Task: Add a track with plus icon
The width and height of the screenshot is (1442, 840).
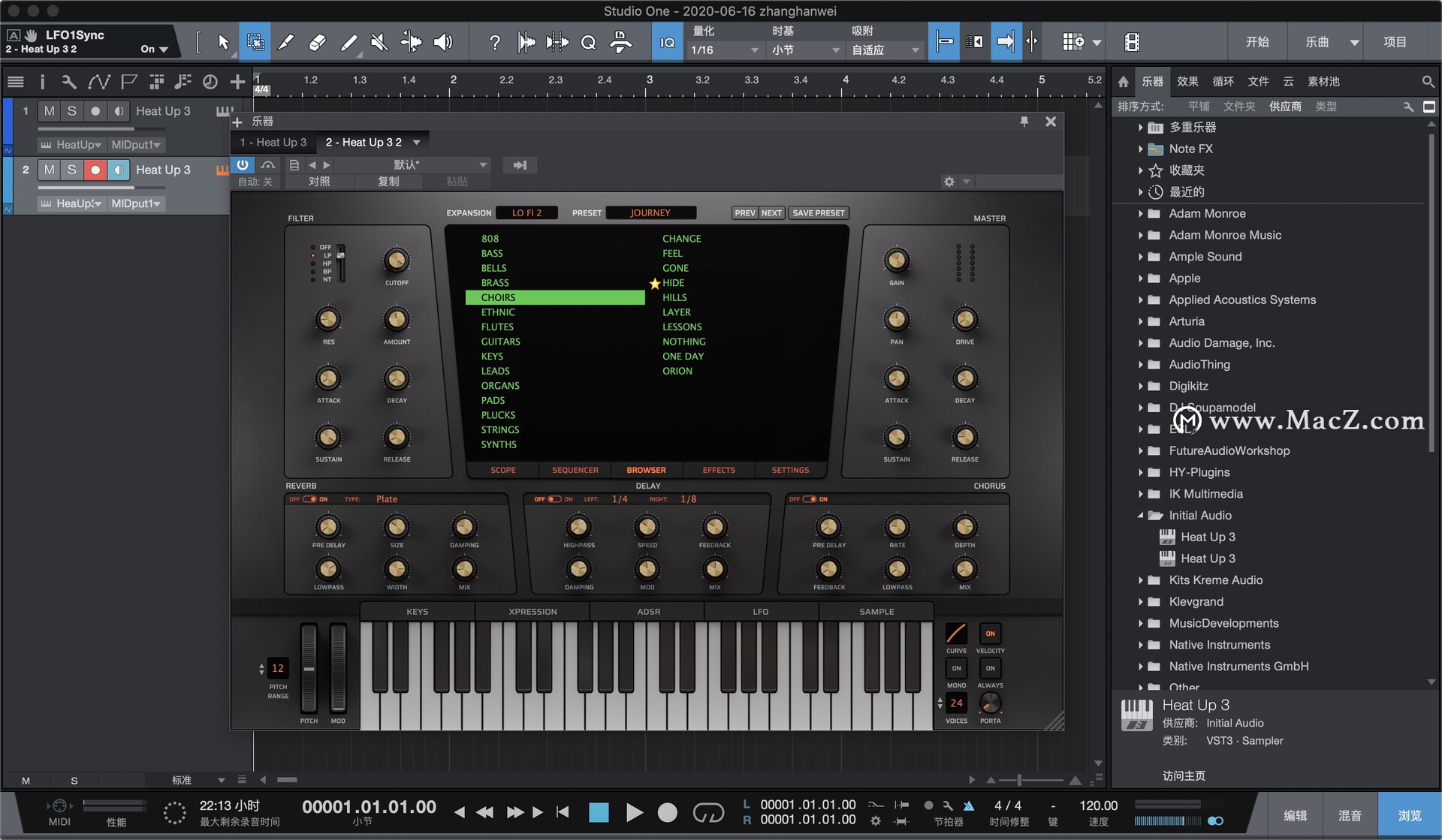Action: tap(237, 82)
